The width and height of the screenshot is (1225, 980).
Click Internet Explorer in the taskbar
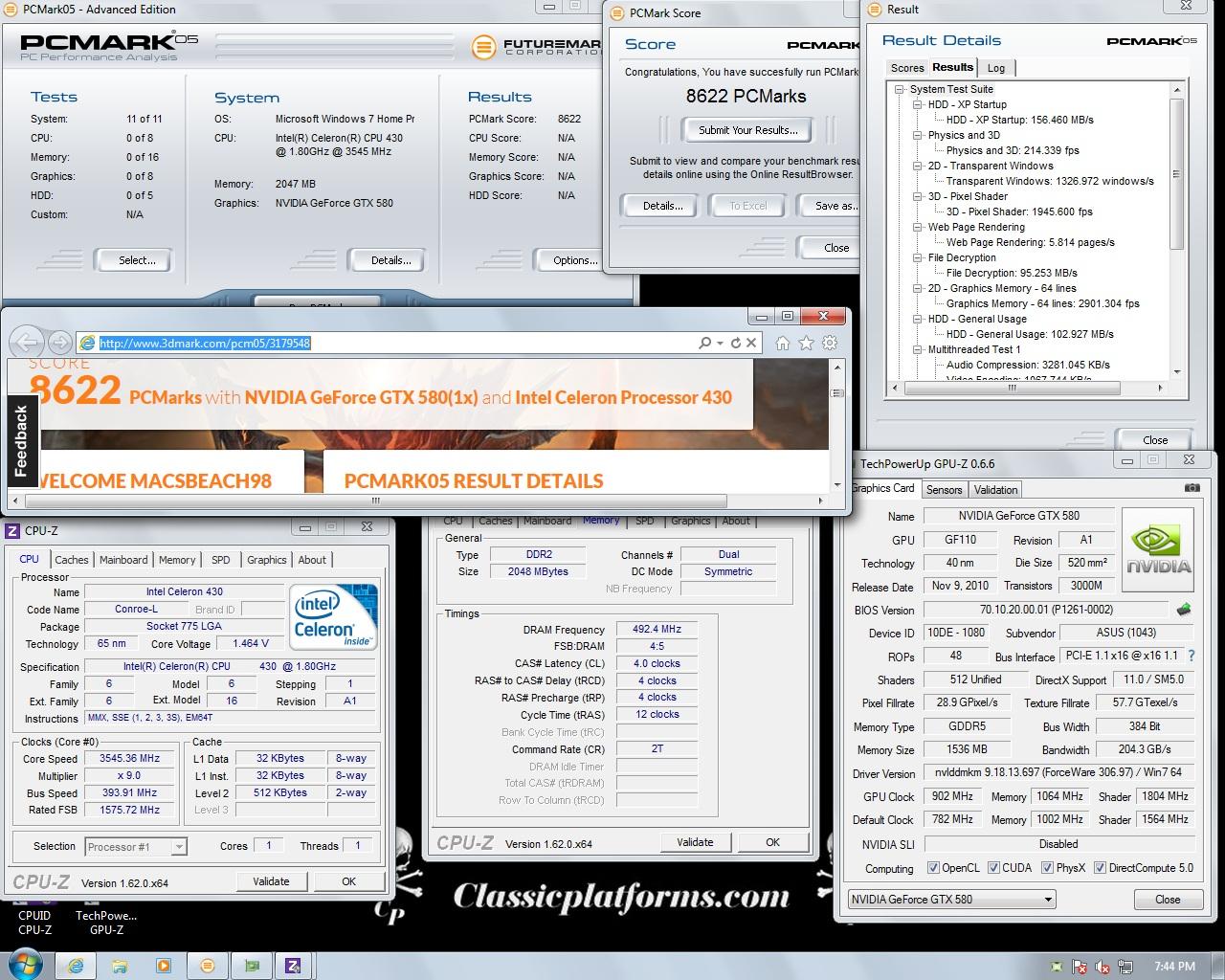point(76,966)
